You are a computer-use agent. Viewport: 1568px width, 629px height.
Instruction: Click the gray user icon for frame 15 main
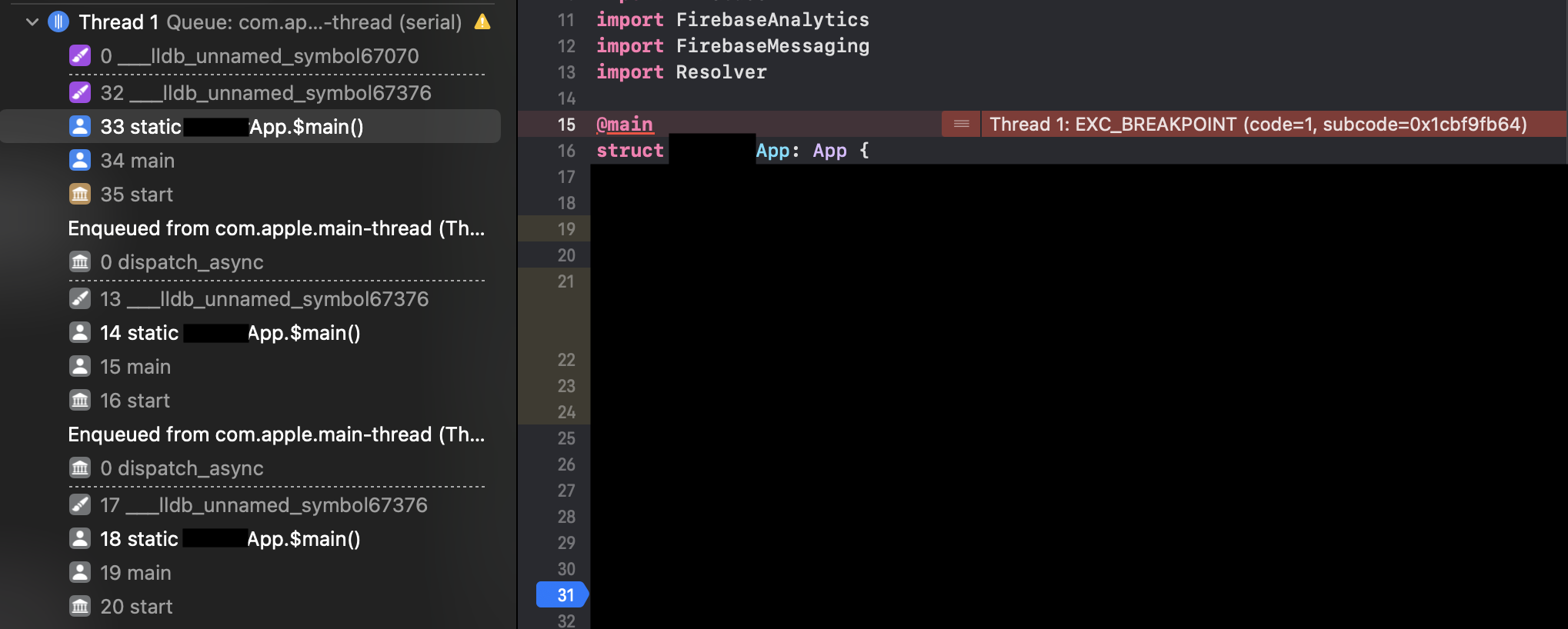coord(80,367)
